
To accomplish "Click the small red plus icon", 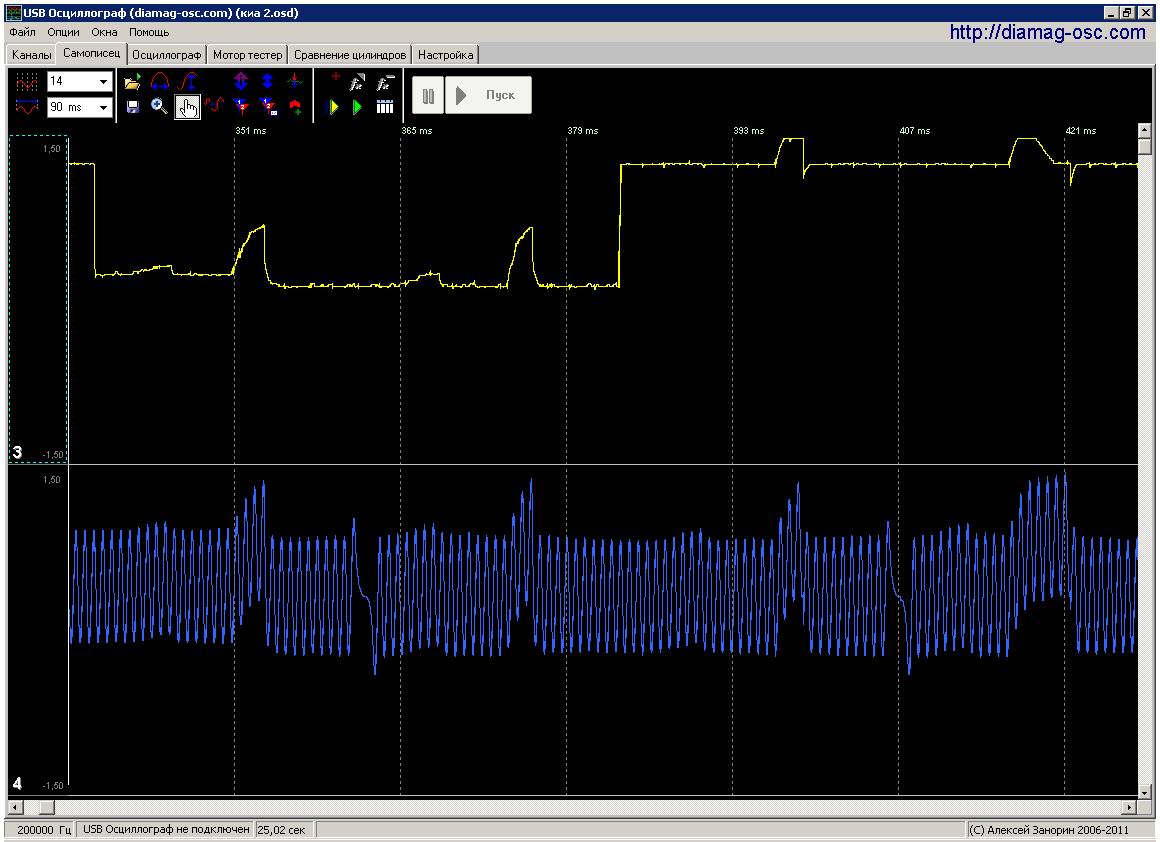I will 335,76.
